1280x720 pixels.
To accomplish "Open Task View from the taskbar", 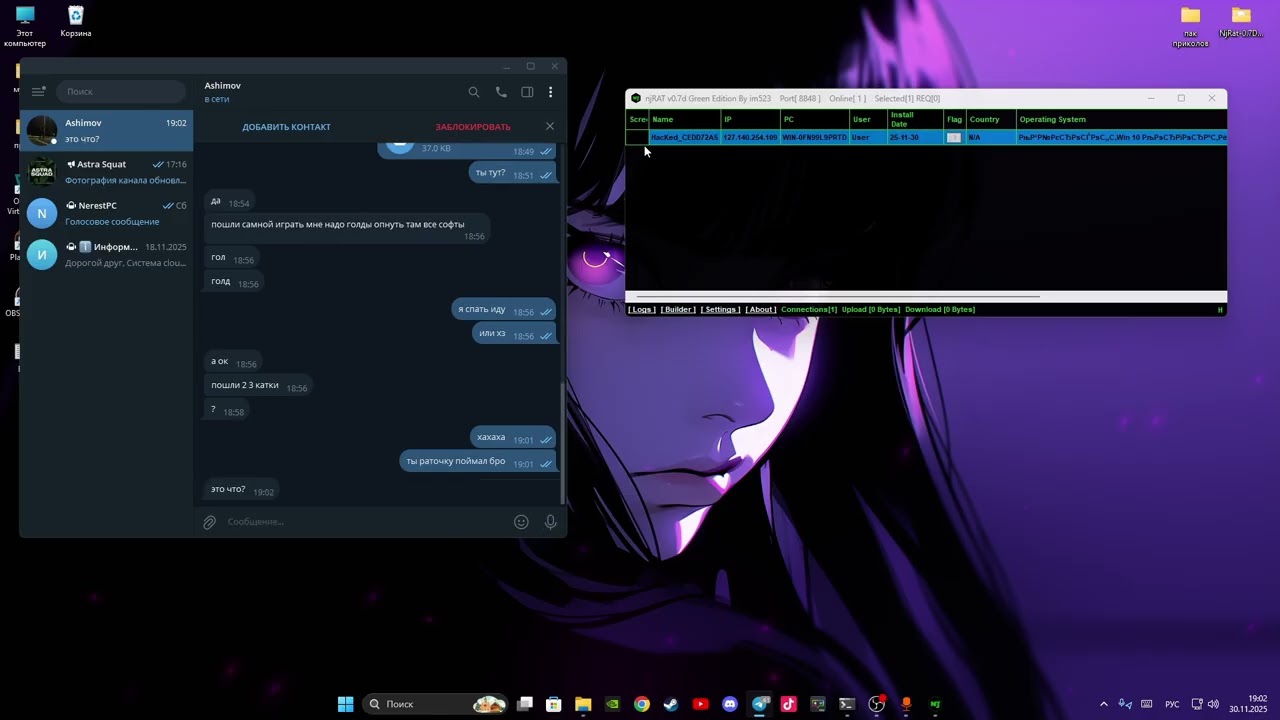I will 525,704.
